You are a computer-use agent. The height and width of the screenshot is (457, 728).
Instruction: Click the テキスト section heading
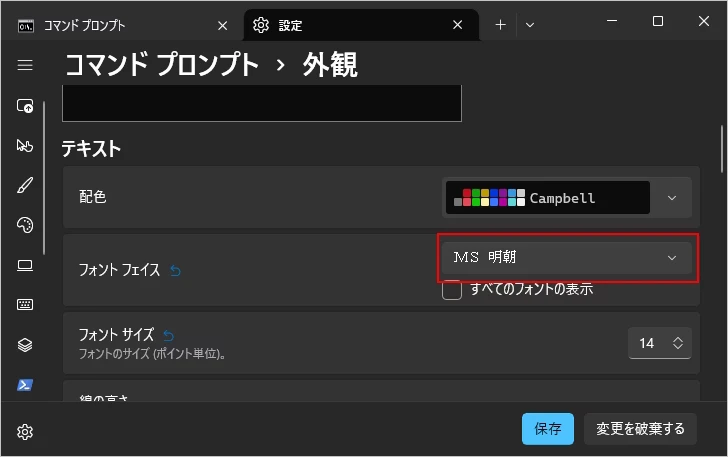[91, 149]
